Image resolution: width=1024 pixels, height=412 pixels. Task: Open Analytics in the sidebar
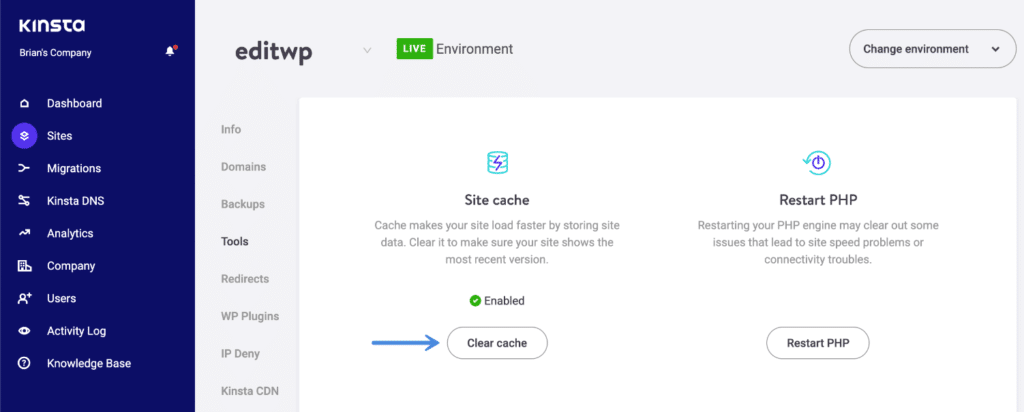coord(70,233)
